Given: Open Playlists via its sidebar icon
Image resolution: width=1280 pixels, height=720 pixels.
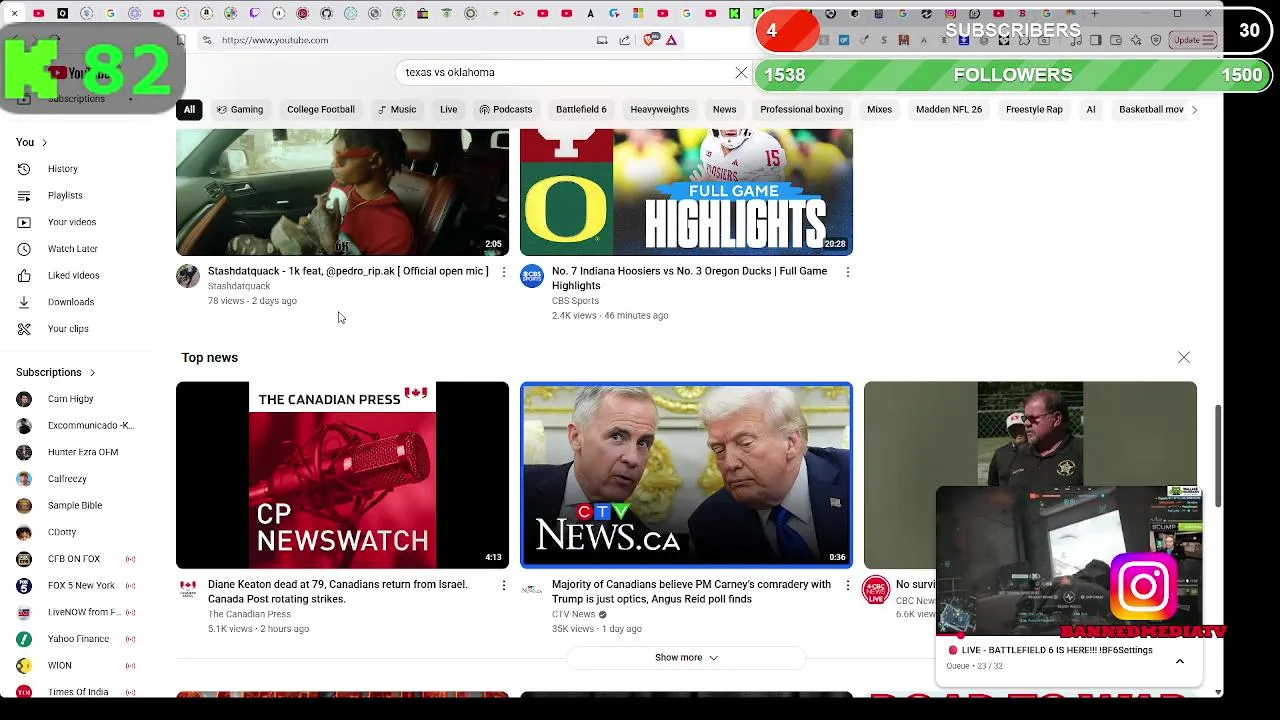Looking at the screenshot, I should [x=24, y=195].
